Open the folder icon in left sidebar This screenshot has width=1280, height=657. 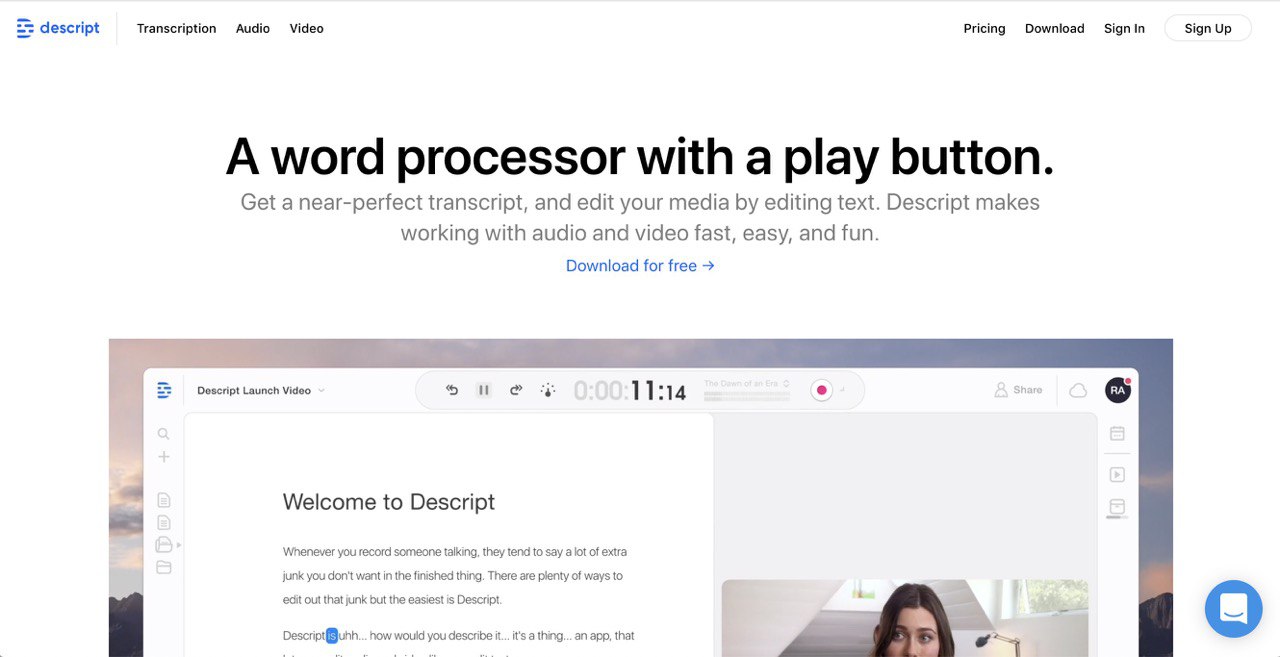[164, 567]
